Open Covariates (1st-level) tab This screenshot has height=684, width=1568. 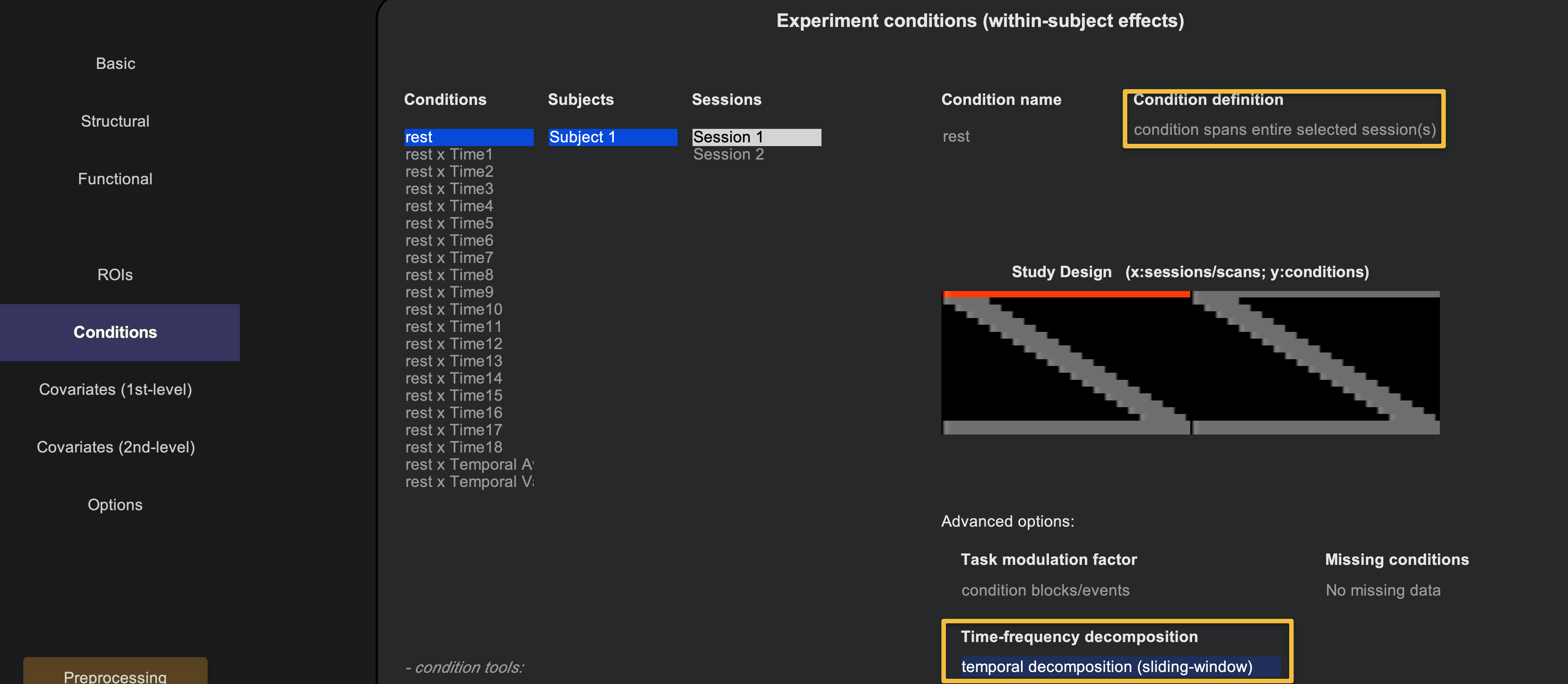point(115,390)
